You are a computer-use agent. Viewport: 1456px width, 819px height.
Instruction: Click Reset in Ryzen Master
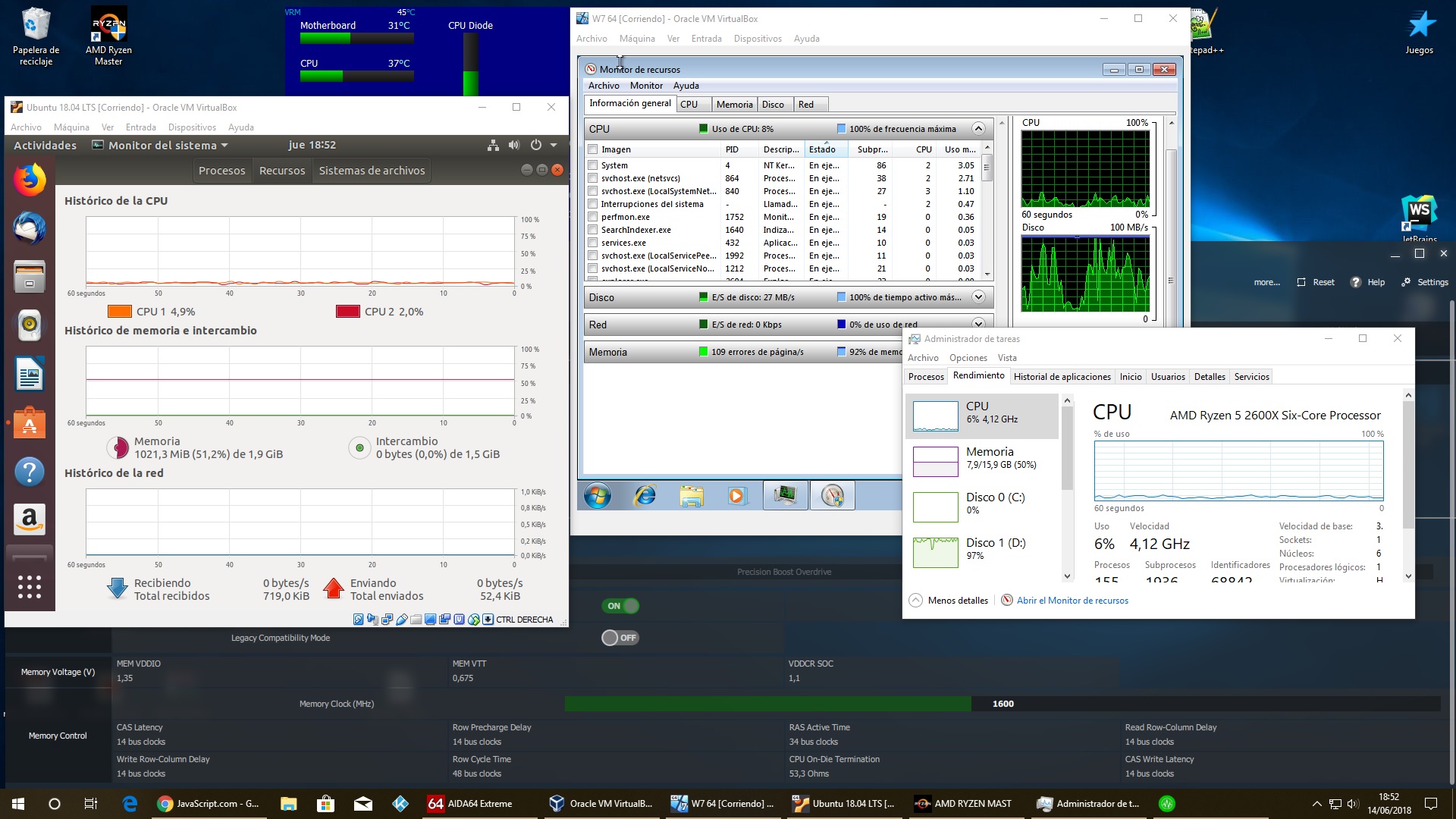click(1316, 282)
